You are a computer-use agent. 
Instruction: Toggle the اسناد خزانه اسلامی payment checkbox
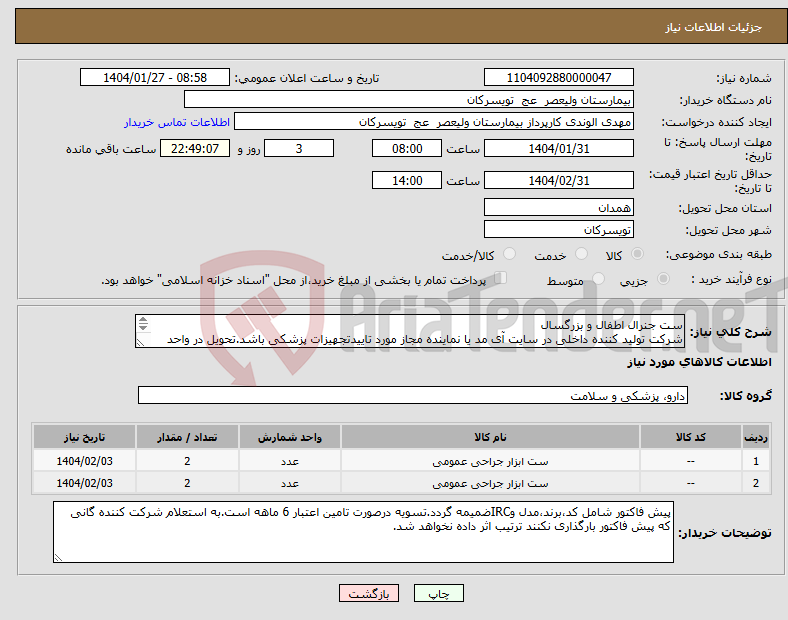(x=501, y=278)
